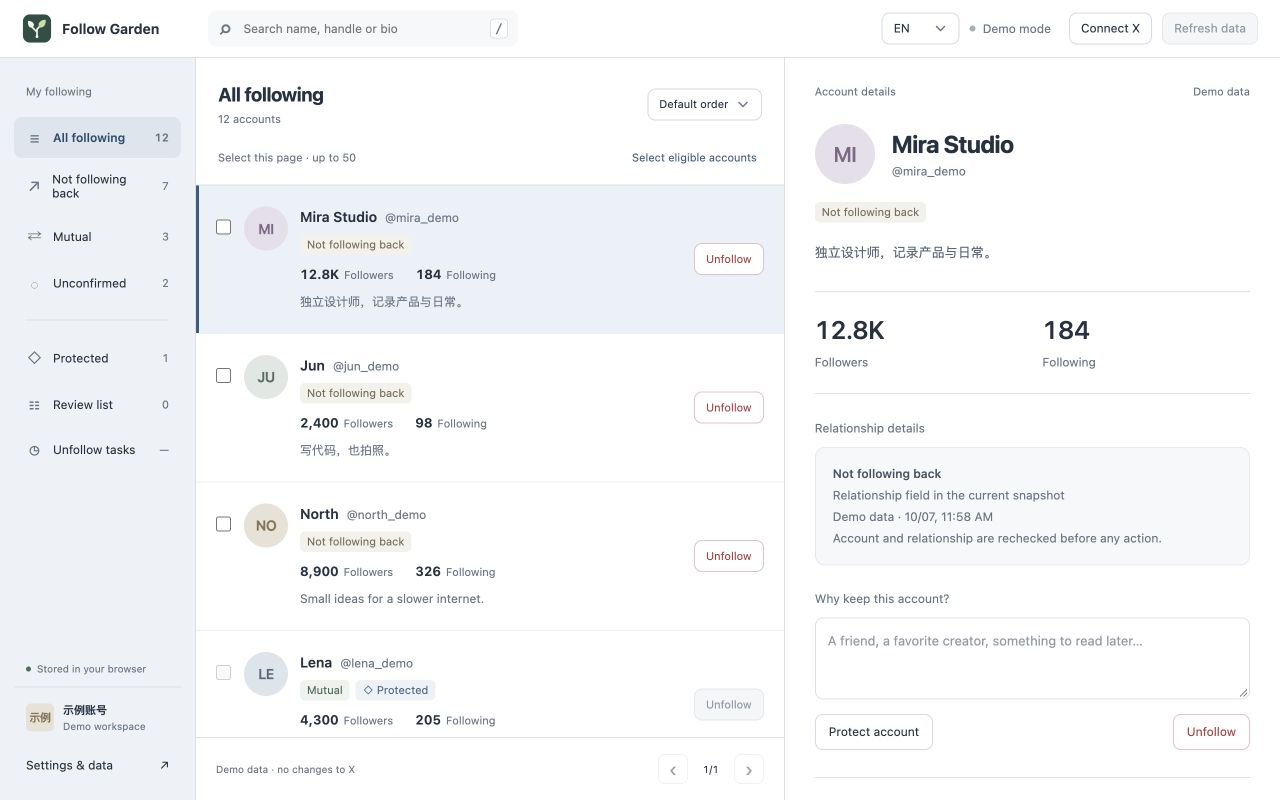Click the search name, handle or bio field
1280x800 pixels.
[363, 29]
